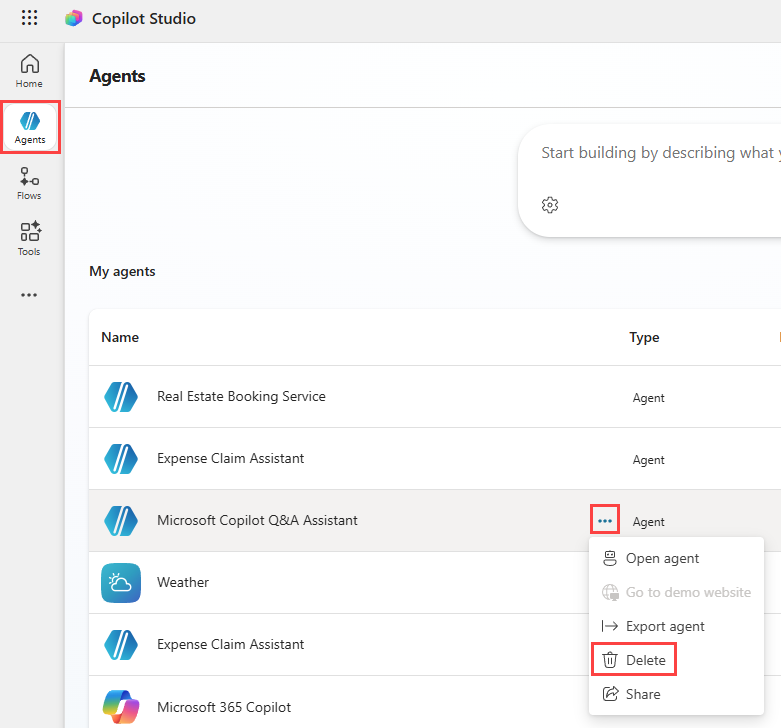Open Flows in the left navigation
Image resolution: width=781 pixels, height=728 pixels.
(29, 183)
